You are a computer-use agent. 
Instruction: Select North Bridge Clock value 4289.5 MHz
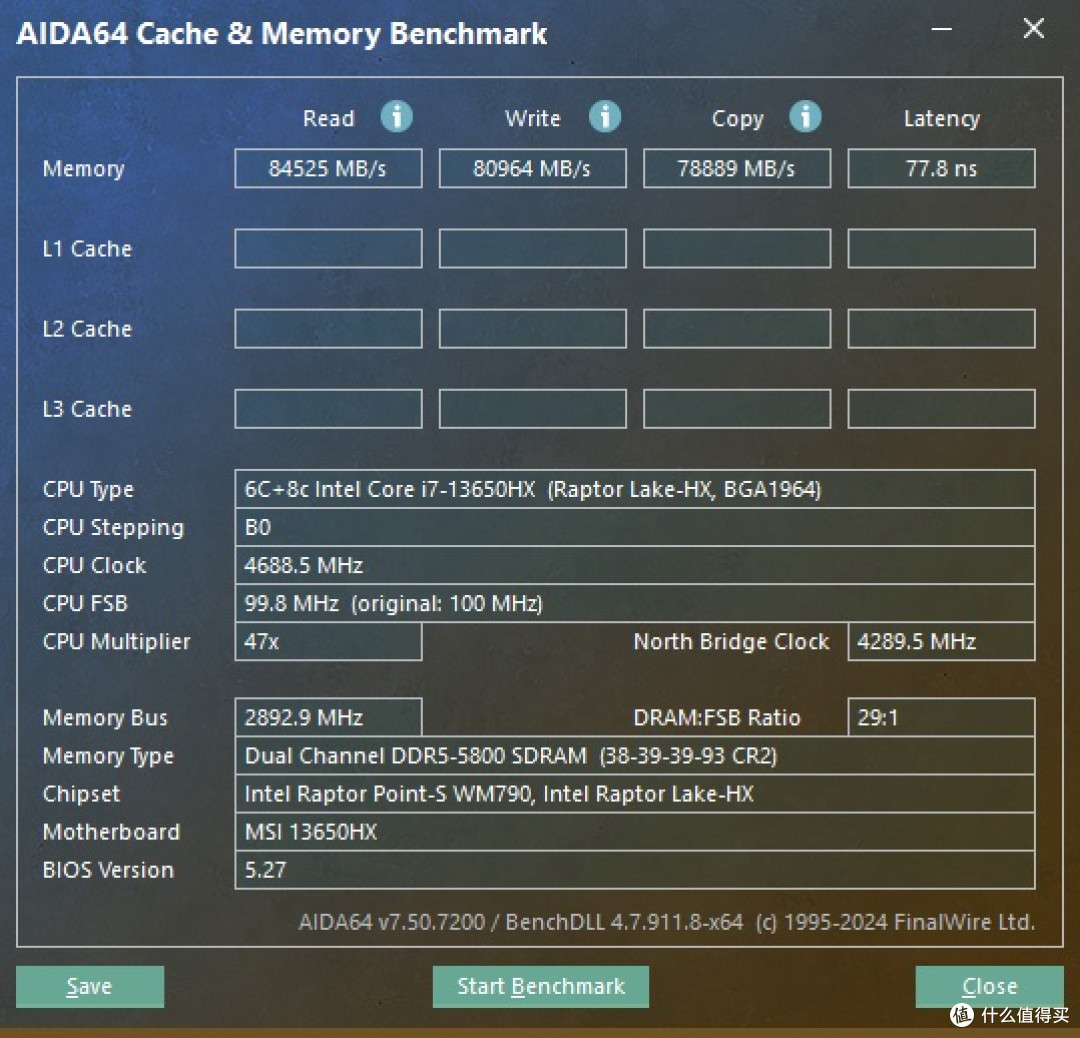pos(942,641)
